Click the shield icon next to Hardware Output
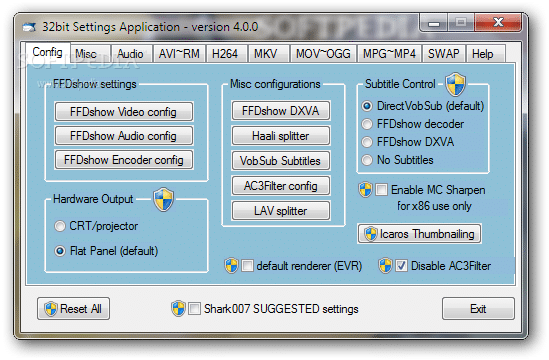The height and width of the screenshot is (360, 549). (164, 199)
